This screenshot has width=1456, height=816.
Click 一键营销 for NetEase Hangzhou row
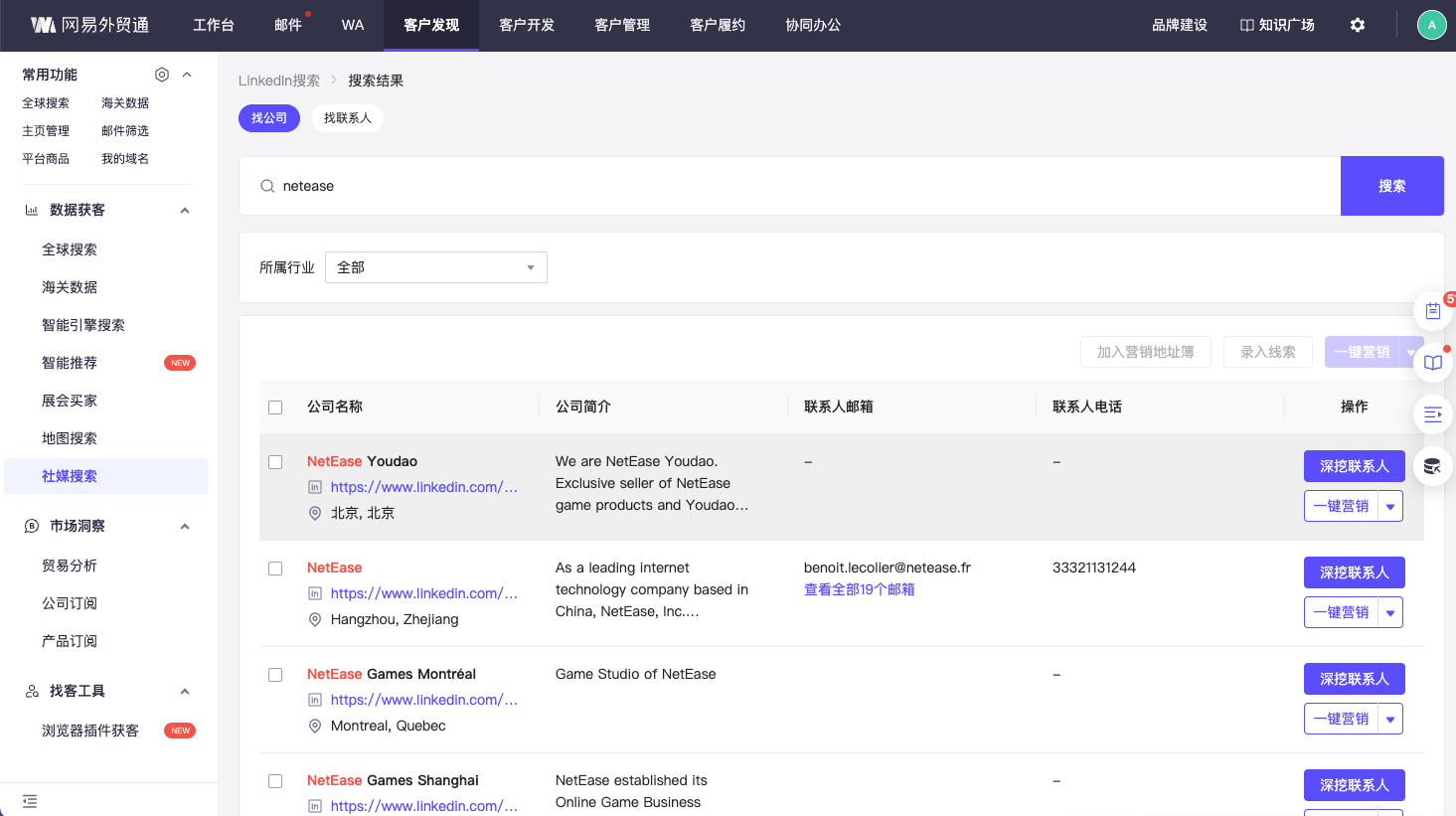tap(1342, 612)
